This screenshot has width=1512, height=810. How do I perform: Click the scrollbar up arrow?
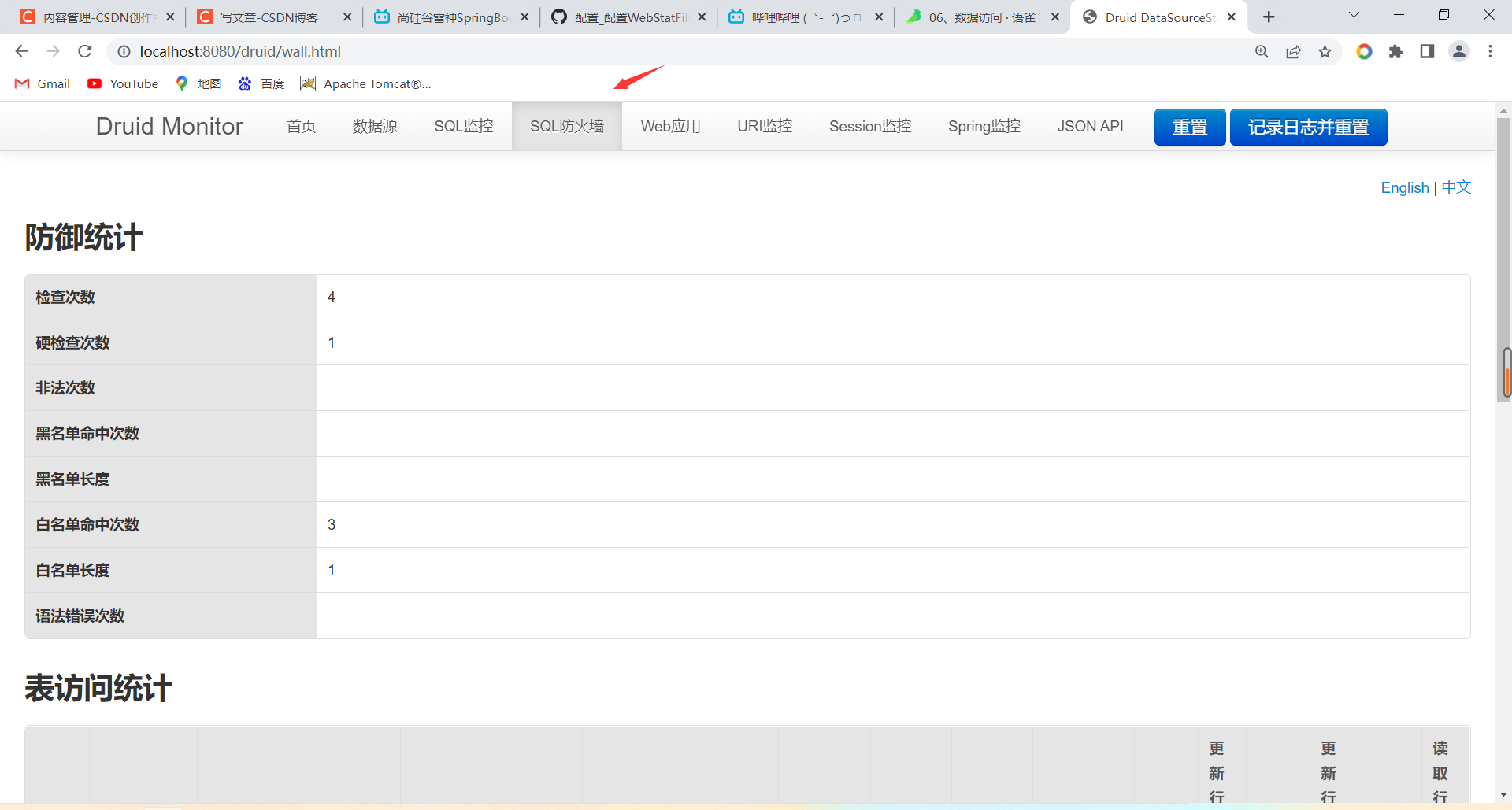pyautogui.click(x=1504, y=109)
